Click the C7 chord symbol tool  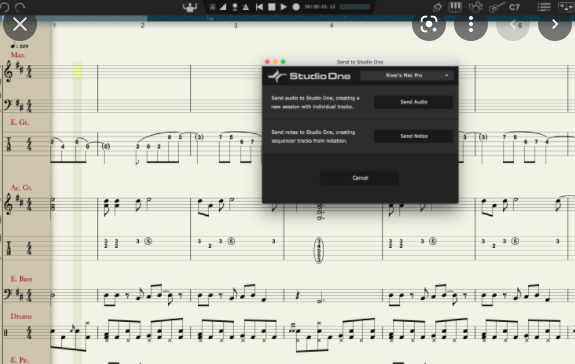coord(514,7)
